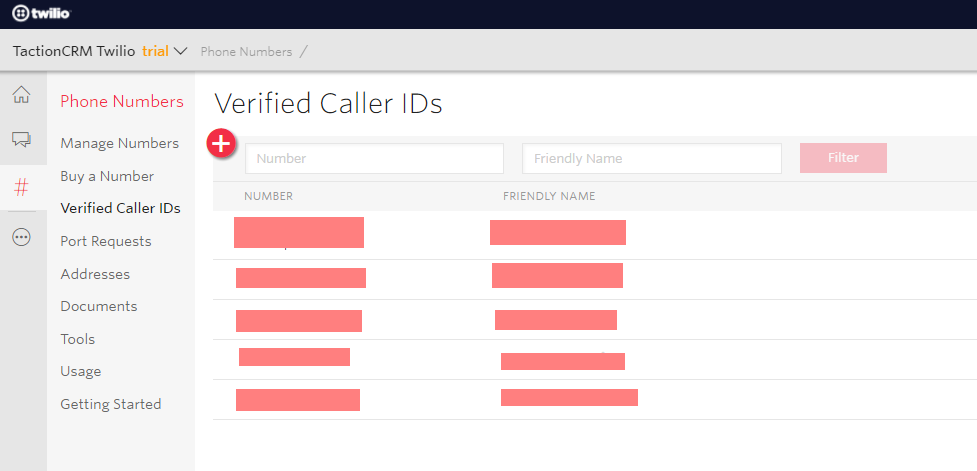This screenshot has height=471, width=977.
Task: Open the Programmable SMS chat icon
Action: point(21,140)
